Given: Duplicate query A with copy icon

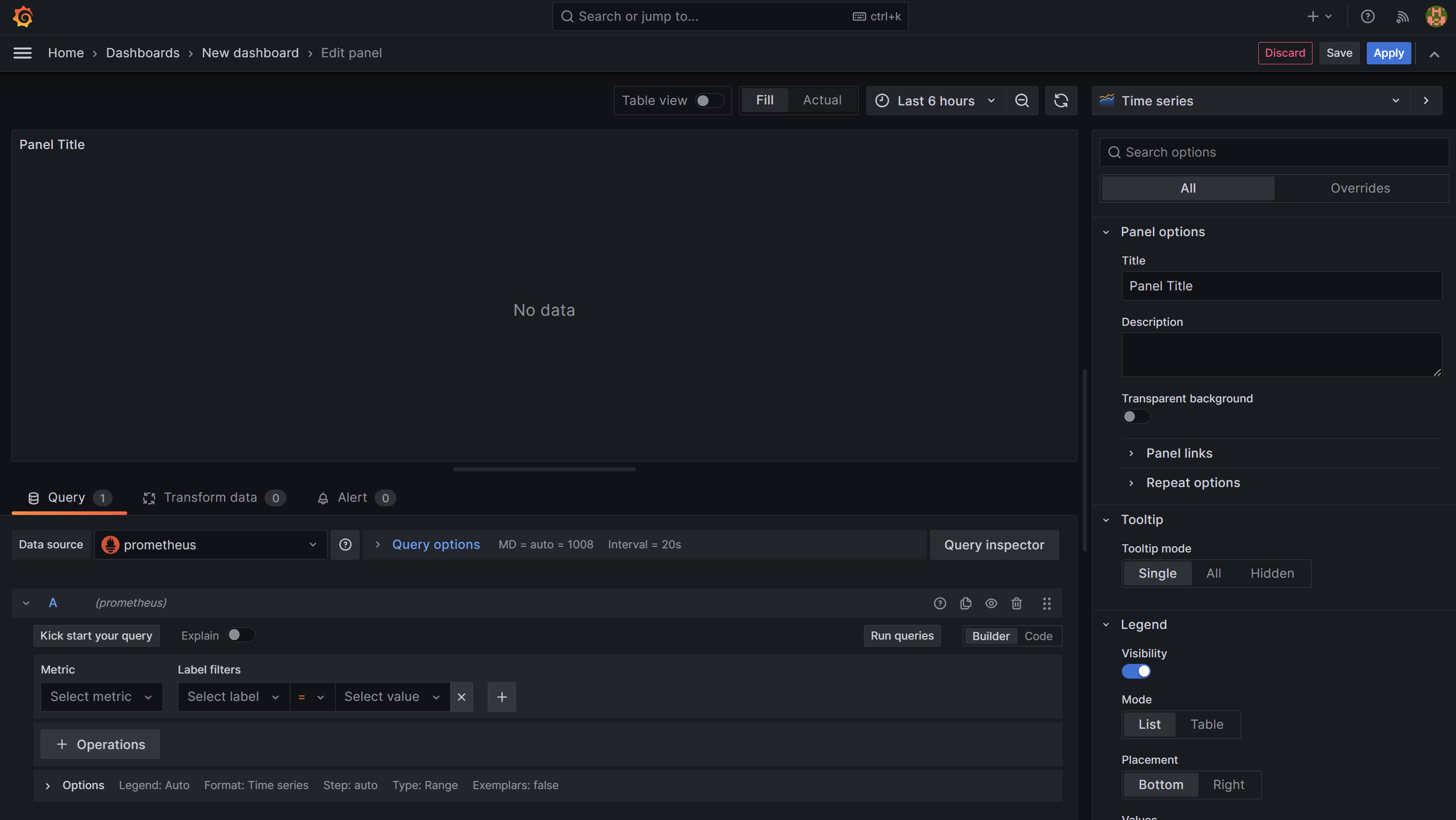Looking at the screenshot, I should click(x=965, y=603).
